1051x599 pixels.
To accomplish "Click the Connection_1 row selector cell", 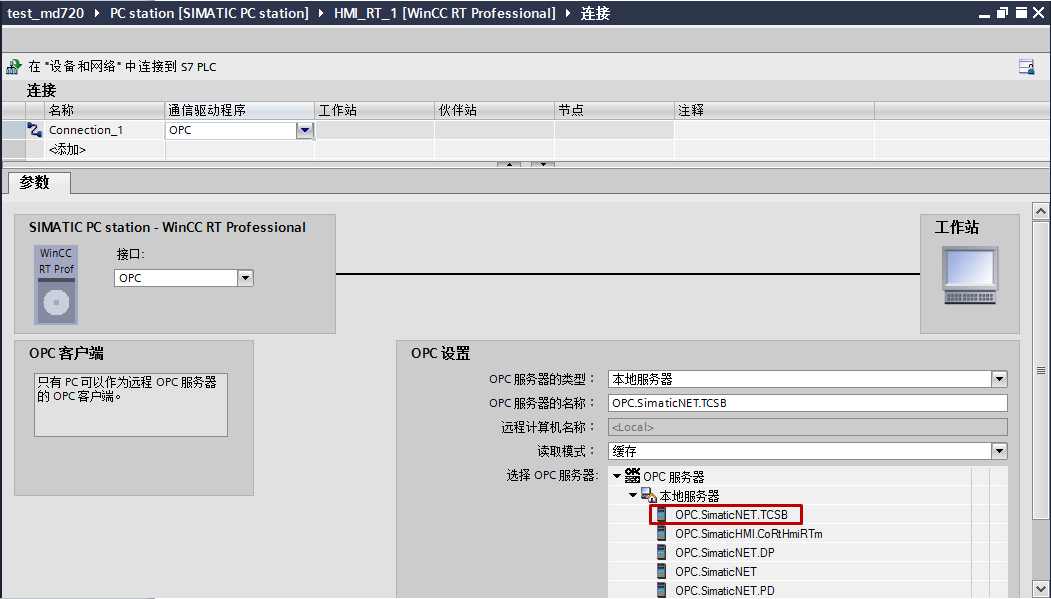I will (x=13, y=130).
